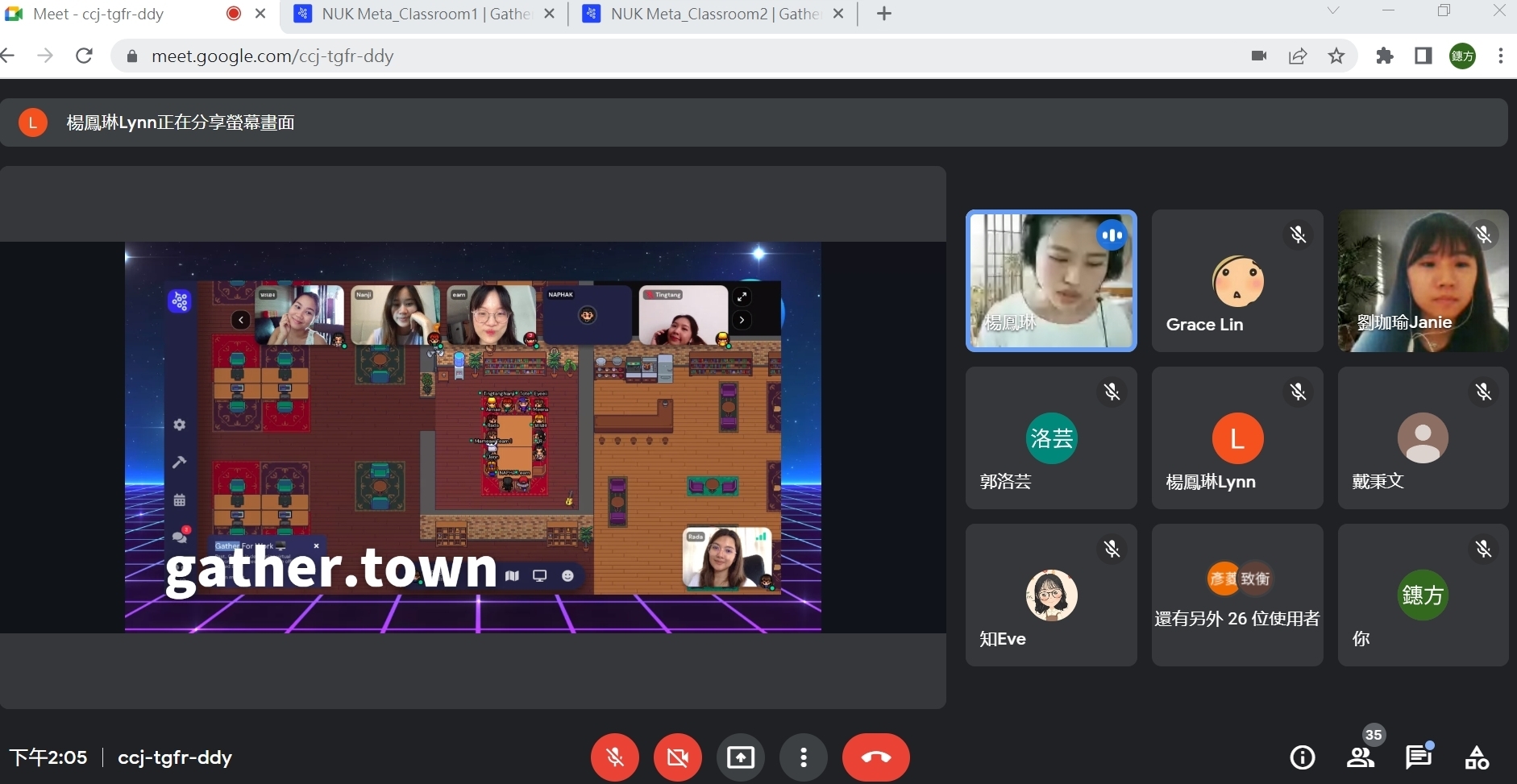
Task: Open camera permission indicator in address bar
Action: (1259, 56)
